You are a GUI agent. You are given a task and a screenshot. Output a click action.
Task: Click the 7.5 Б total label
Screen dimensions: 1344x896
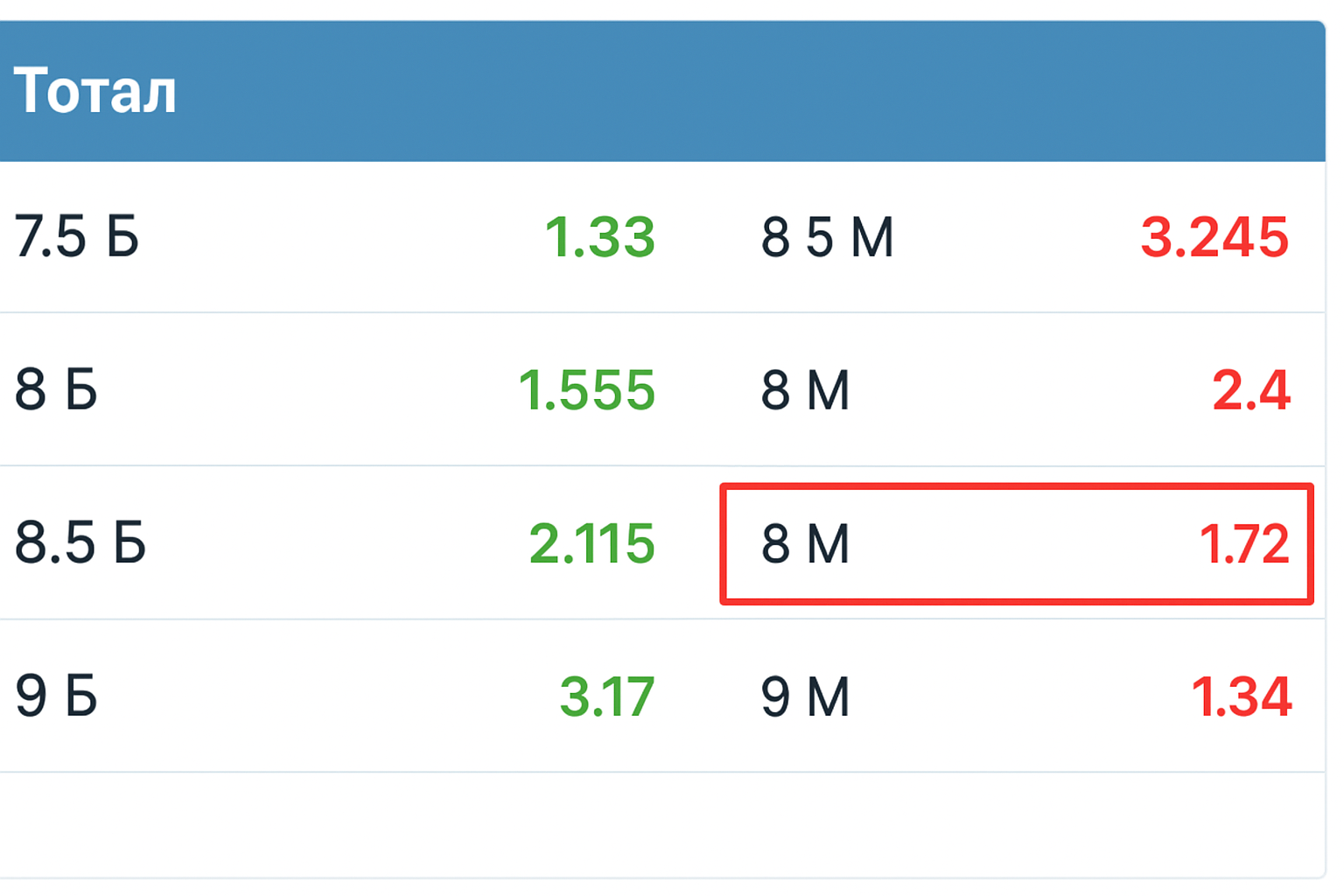[77, 237]
